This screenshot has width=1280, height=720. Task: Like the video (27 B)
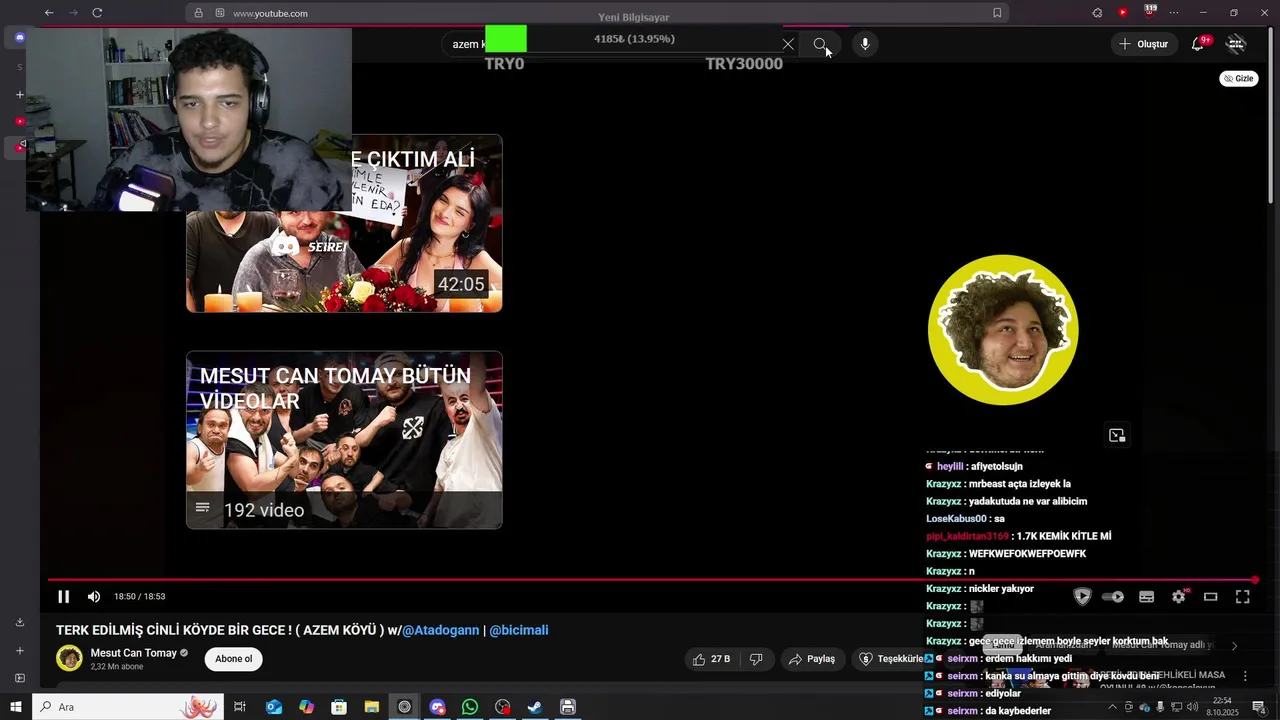point(711,659)
